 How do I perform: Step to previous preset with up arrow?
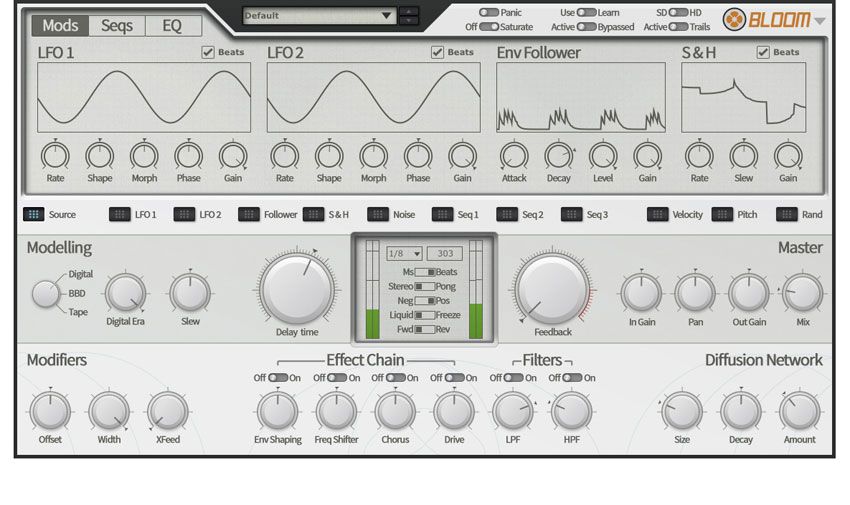tap(408, 11)
